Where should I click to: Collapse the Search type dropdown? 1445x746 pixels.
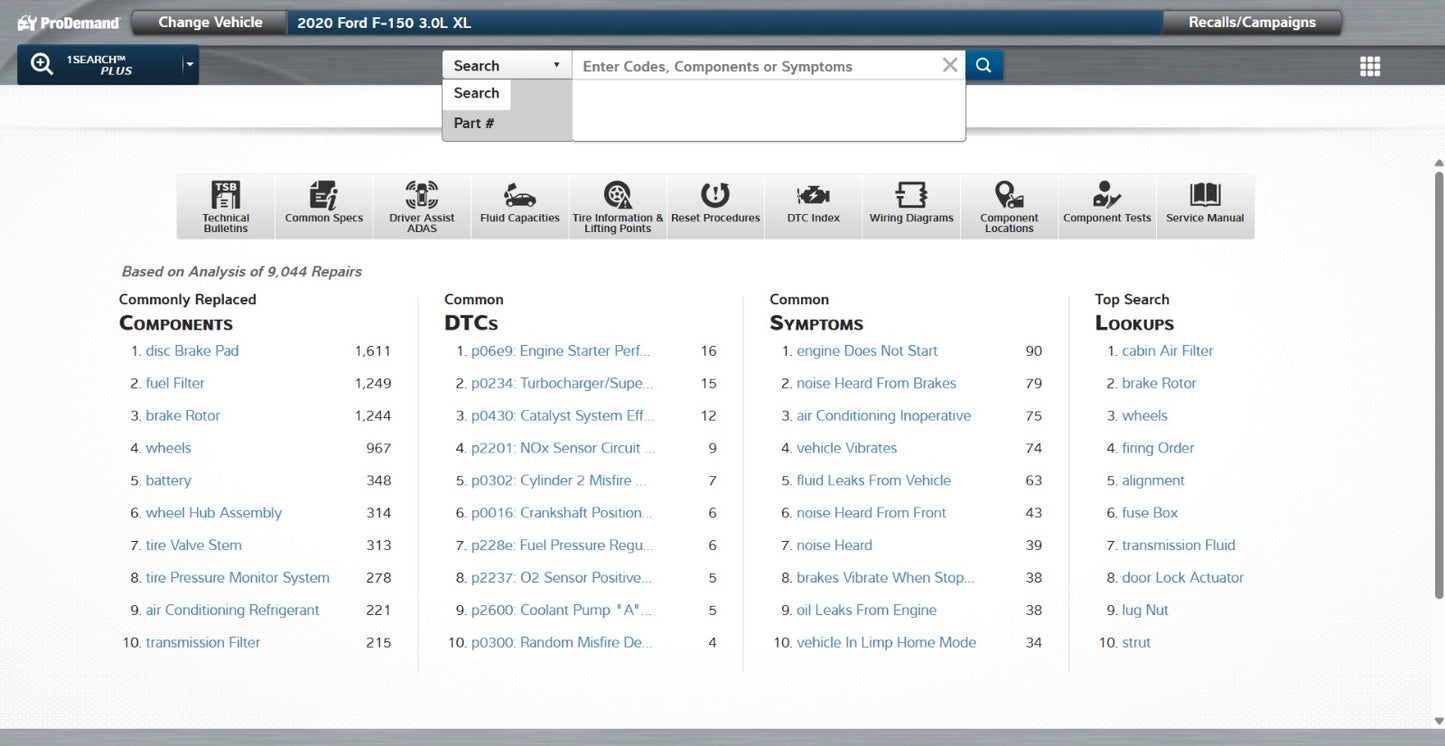pos(507,65)
